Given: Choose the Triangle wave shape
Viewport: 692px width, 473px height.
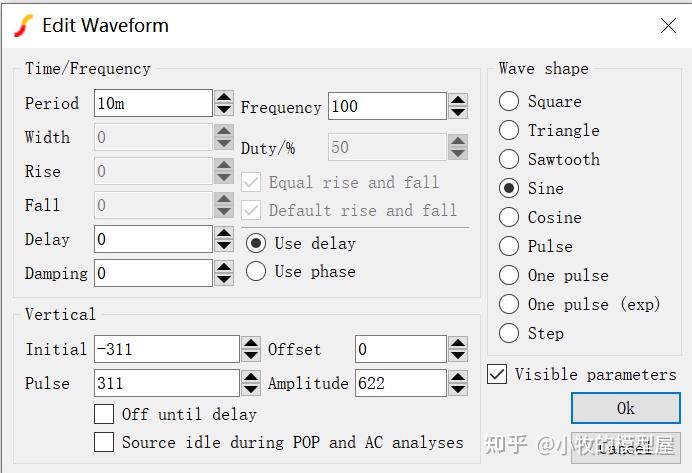Looking at the screenshot, I should pos(509,130).
